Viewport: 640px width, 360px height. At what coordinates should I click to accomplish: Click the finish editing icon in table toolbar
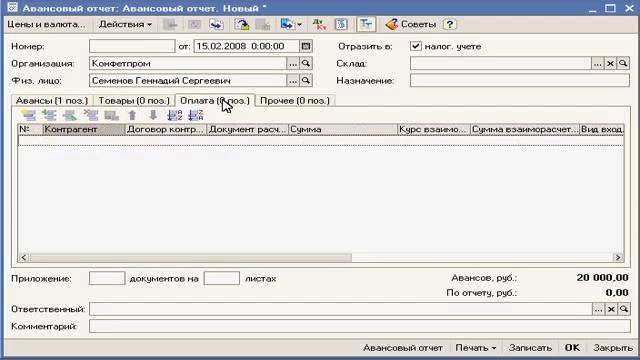111,116
